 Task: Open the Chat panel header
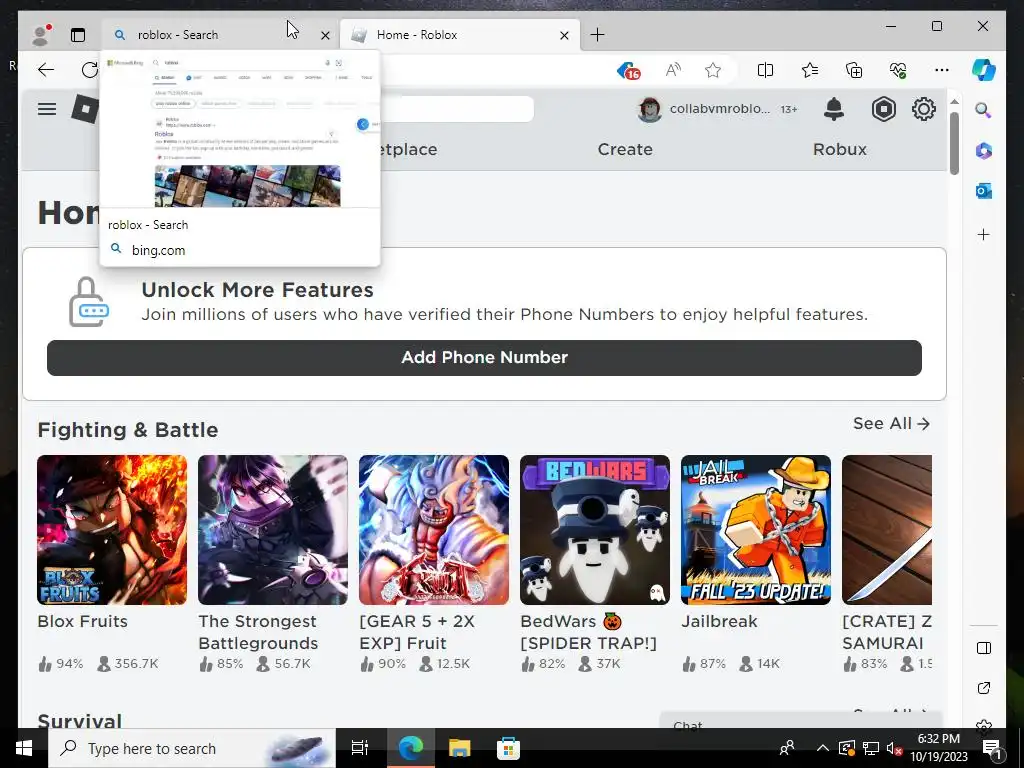800,720
